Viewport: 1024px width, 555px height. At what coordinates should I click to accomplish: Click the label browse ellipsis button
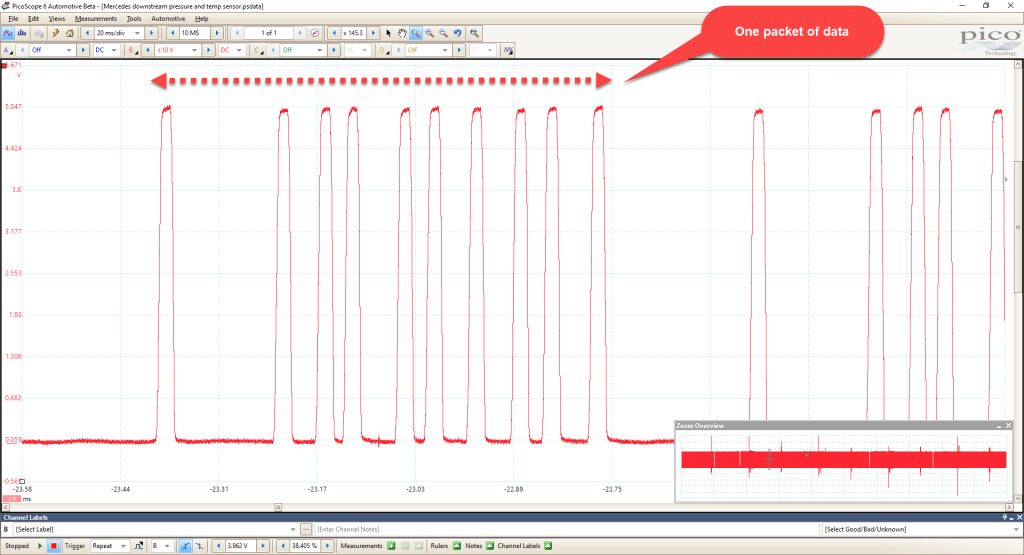click(x=306, y=530)
